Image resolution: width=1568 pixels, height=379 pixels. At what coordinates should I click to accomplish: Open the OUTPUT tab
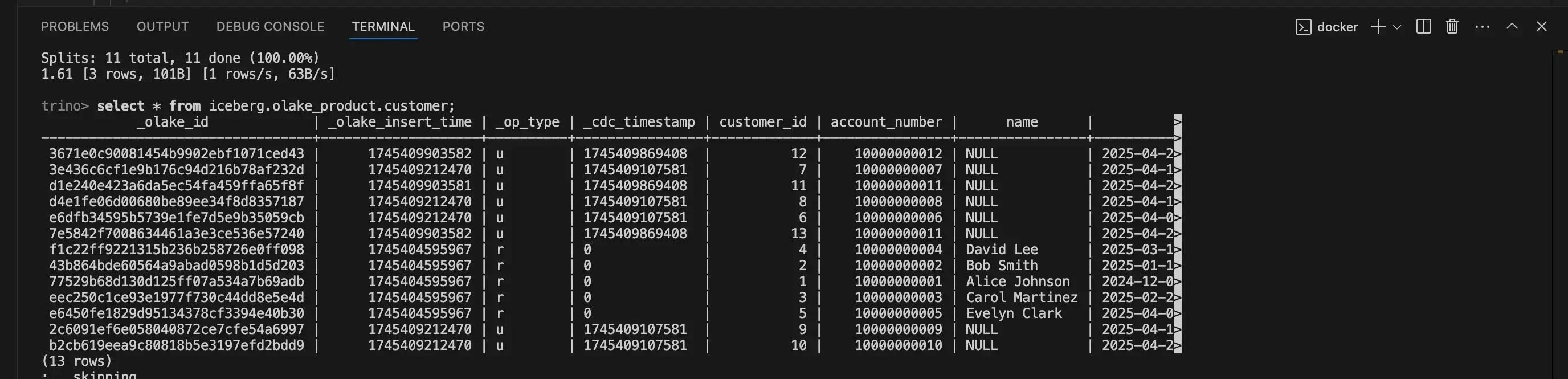click(x=162, y=27)
